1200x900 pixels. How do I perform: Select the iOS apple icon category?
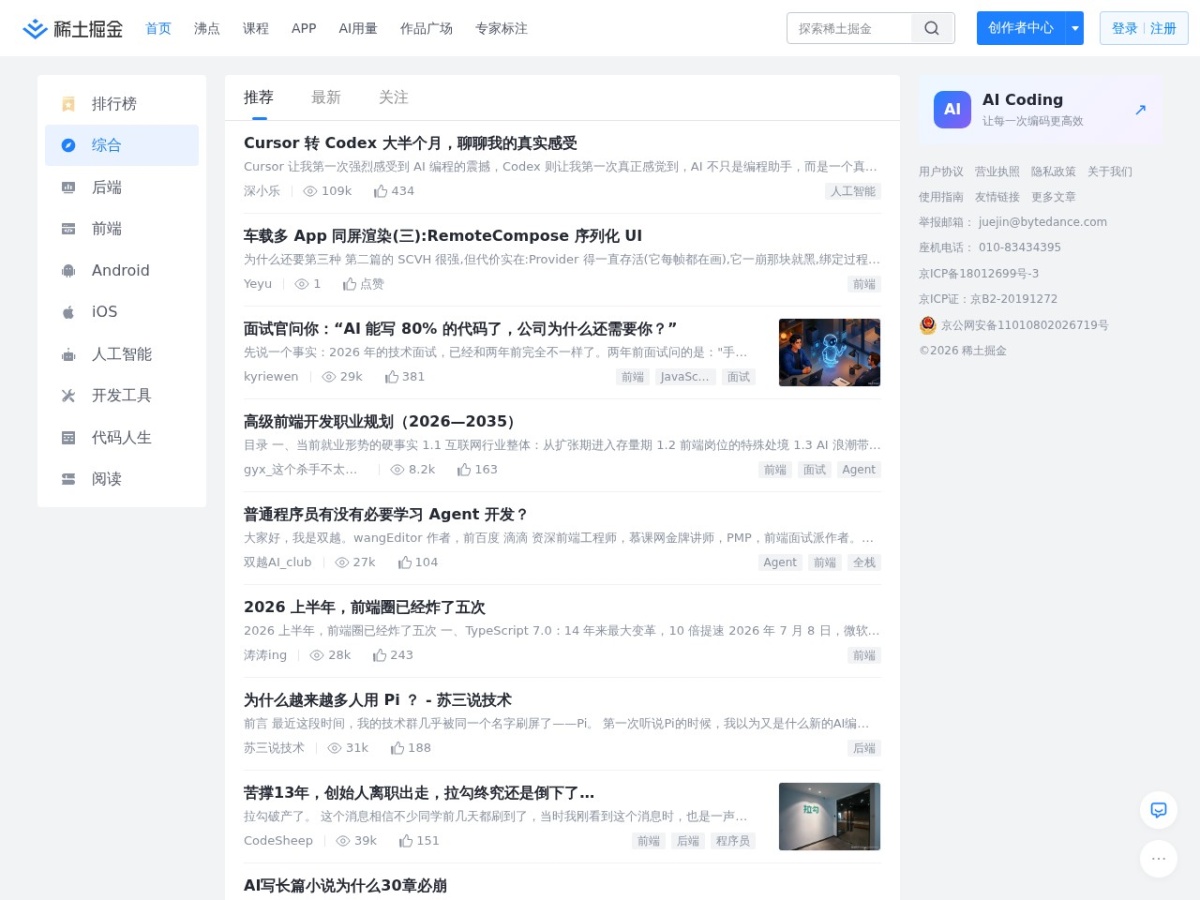point(68,312)
